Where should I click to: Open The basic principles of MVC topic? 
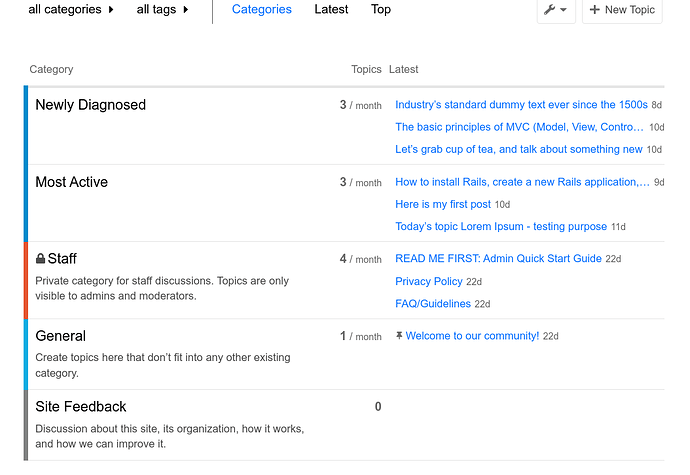519,127
